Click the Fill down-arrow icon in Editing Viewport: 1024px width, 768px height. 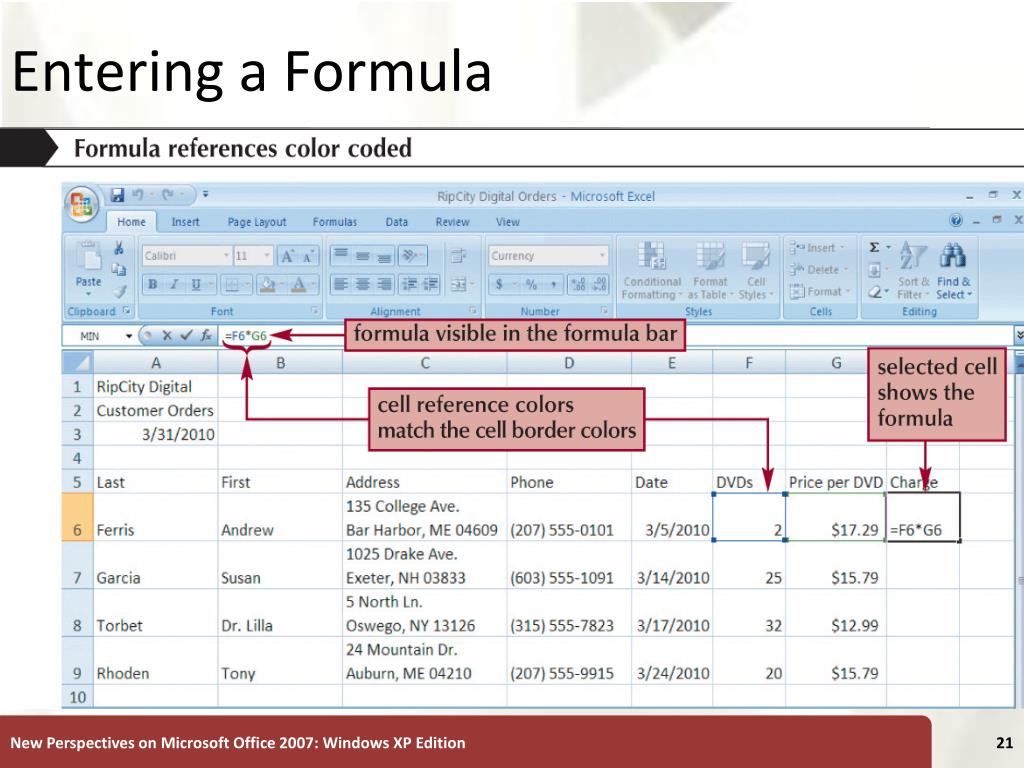coord(874,270)
